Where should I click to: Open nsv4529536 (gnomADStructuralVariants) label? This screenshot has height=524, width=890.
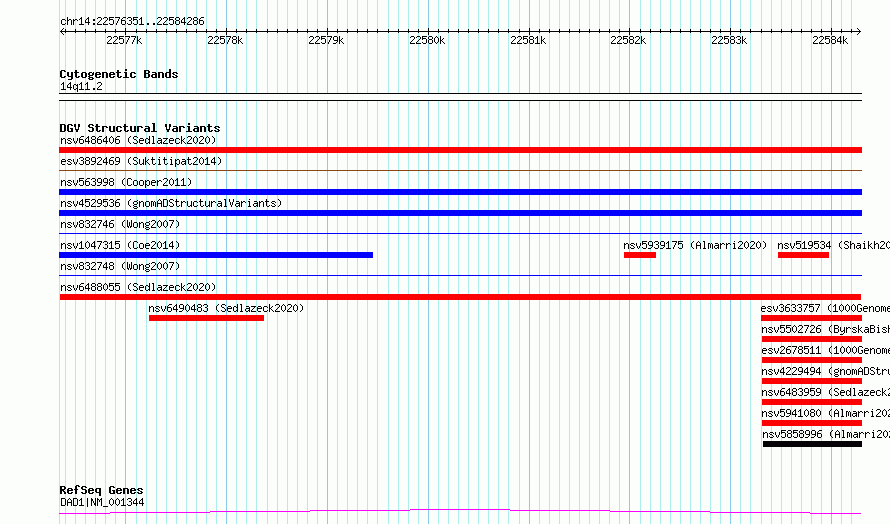[171, 203]
